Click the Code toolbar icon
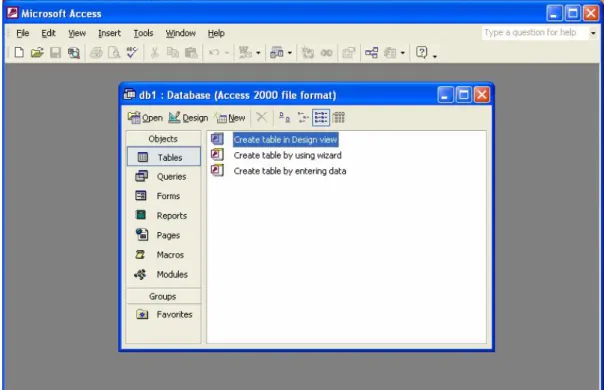 pos(307,52)
